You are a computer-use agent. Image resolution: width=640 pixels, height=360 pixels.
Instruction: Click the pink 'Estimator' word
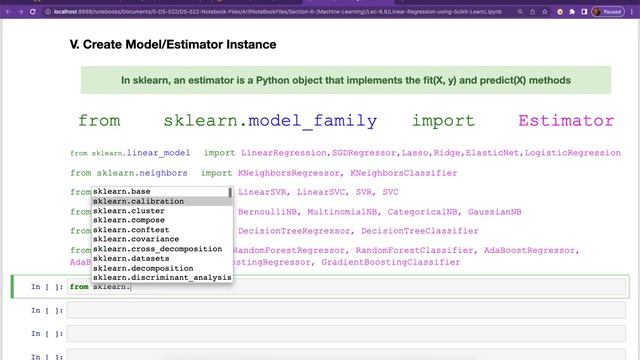pyautogui.click(x=566, y=121)
